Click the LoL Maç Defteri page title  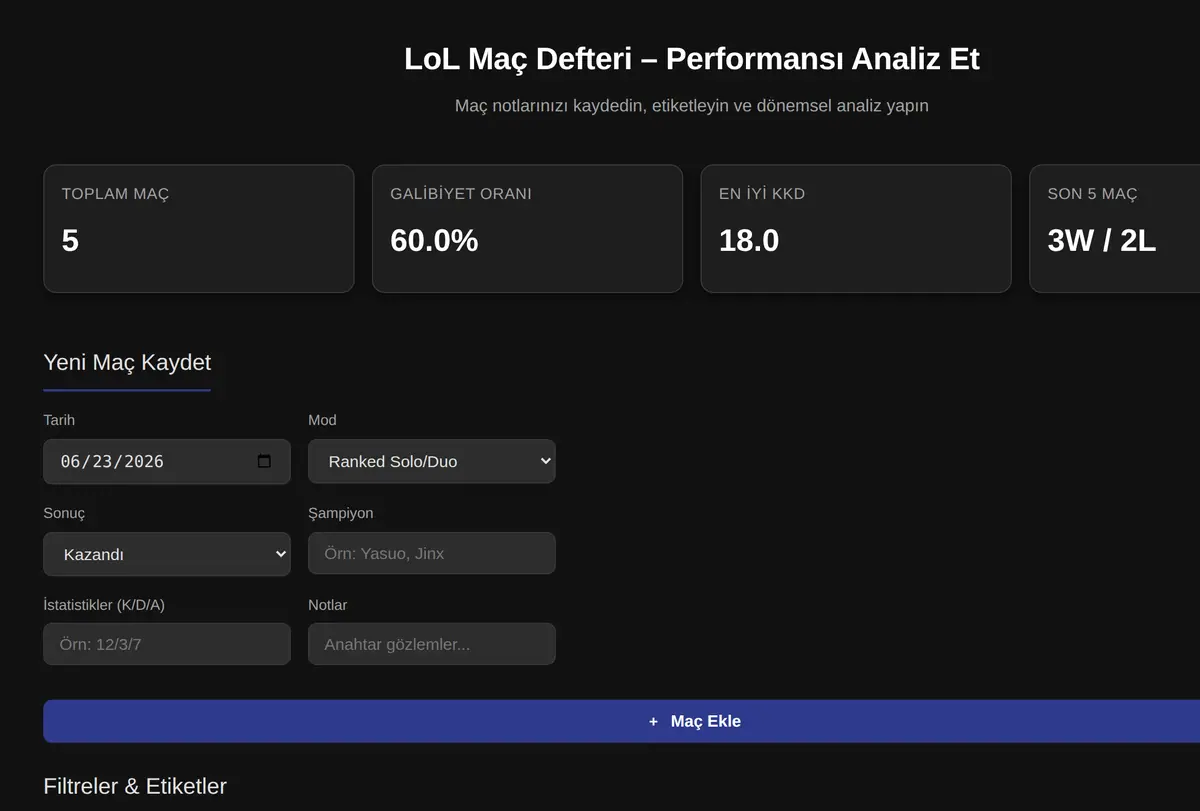click(x=692, y=59)
